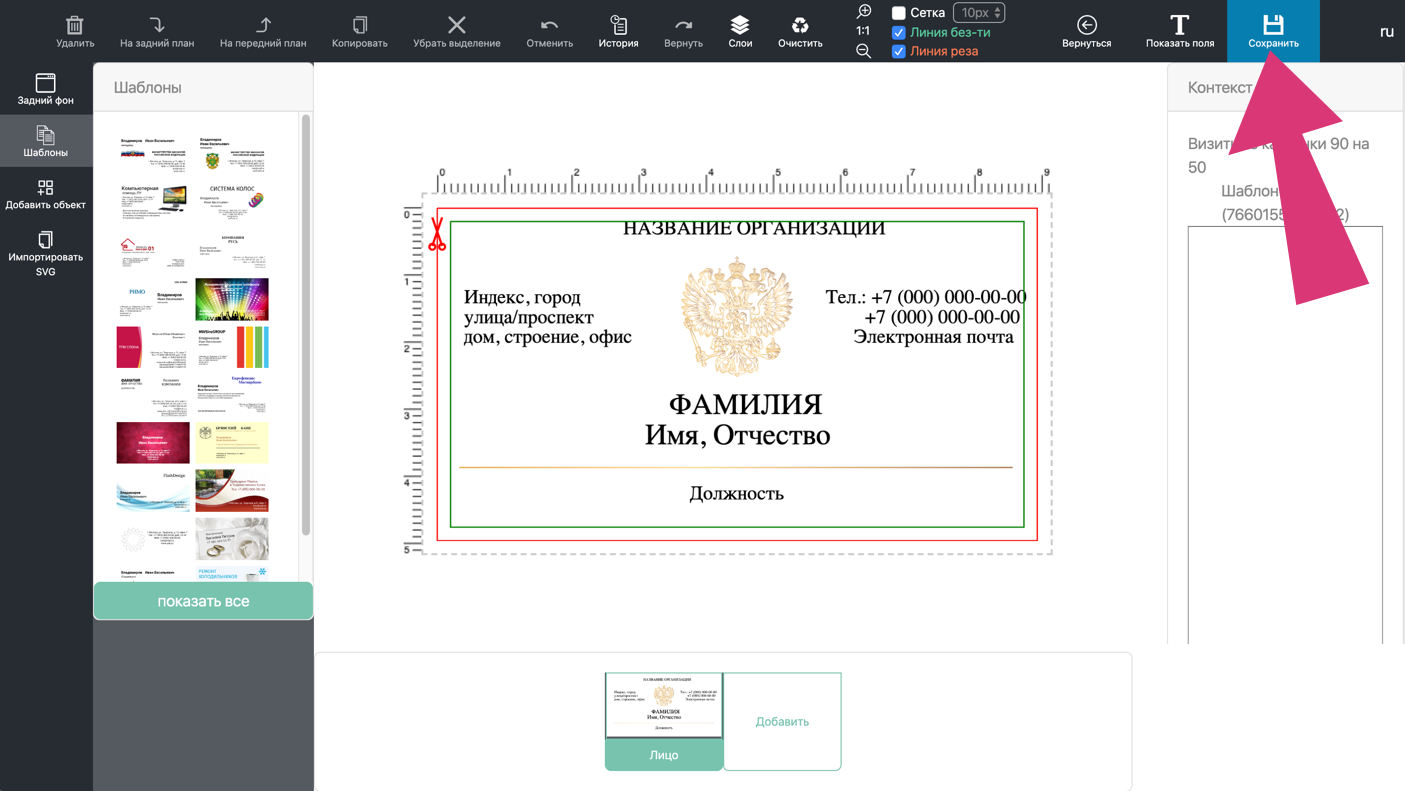Zoom in with the plus magnifier

(x=864, y=12)
